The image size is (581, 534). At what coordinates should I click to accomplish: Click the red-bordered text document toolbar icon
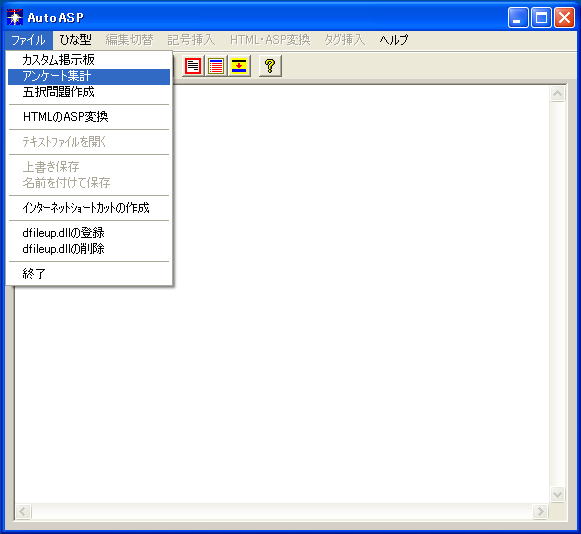193,66
